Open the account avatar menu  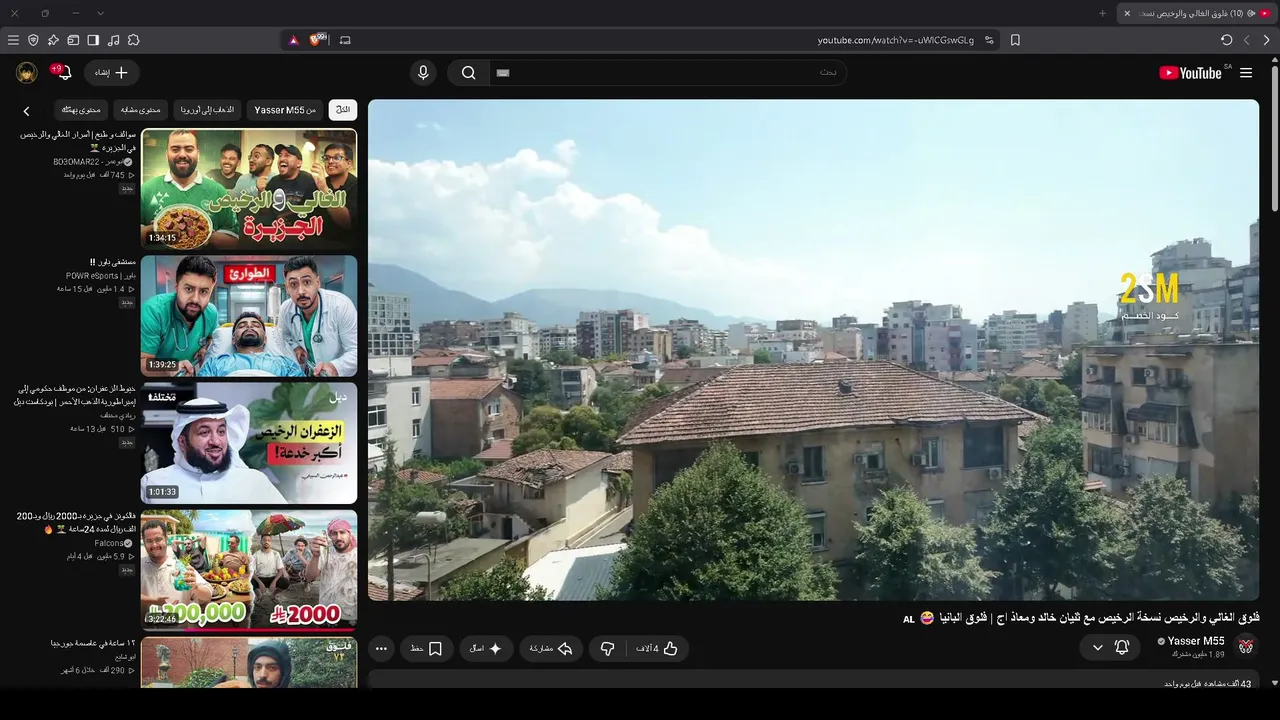pos(27,73)
